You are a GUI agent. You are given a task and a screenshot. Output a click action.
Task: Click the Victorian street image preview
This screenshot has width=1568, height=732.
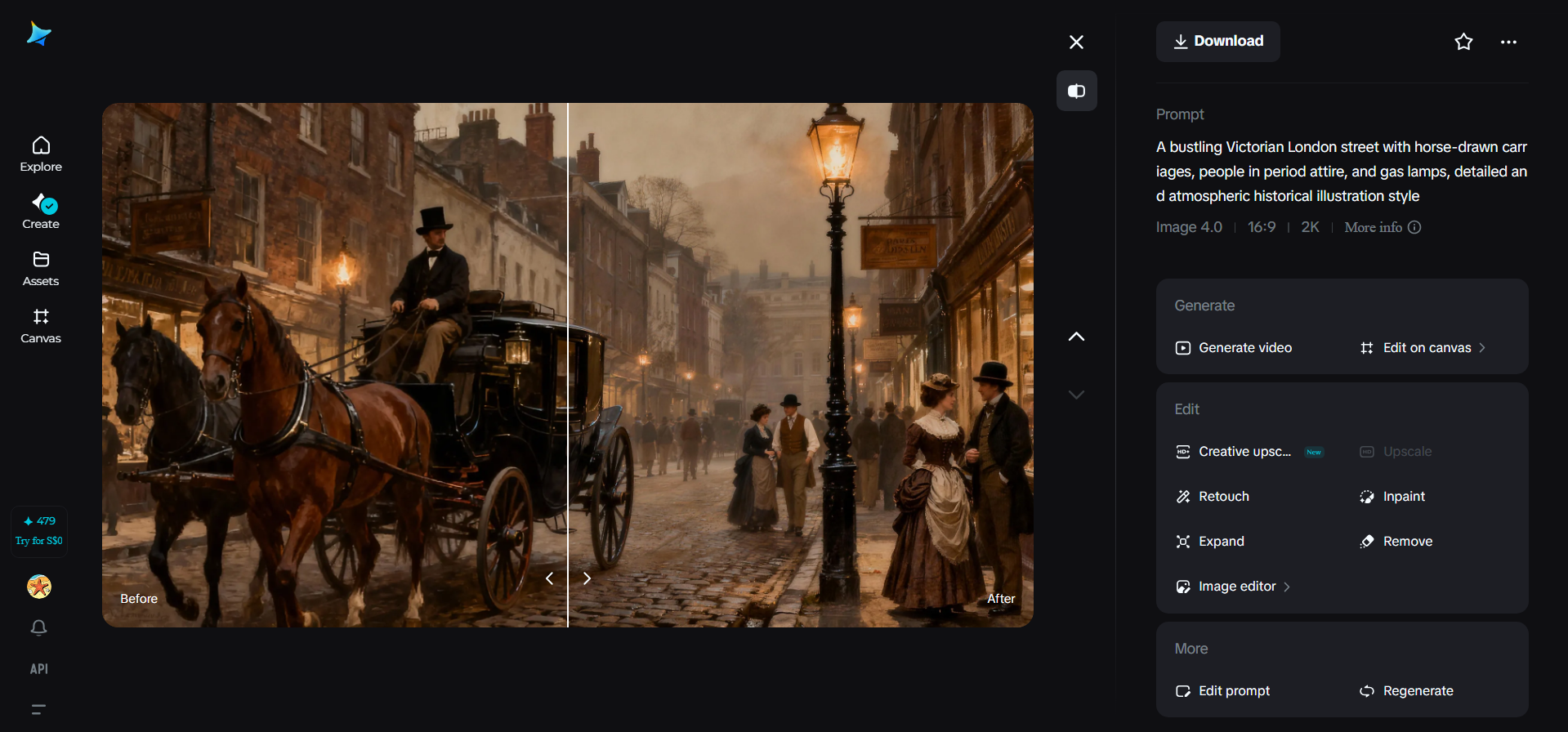[568, 365]
